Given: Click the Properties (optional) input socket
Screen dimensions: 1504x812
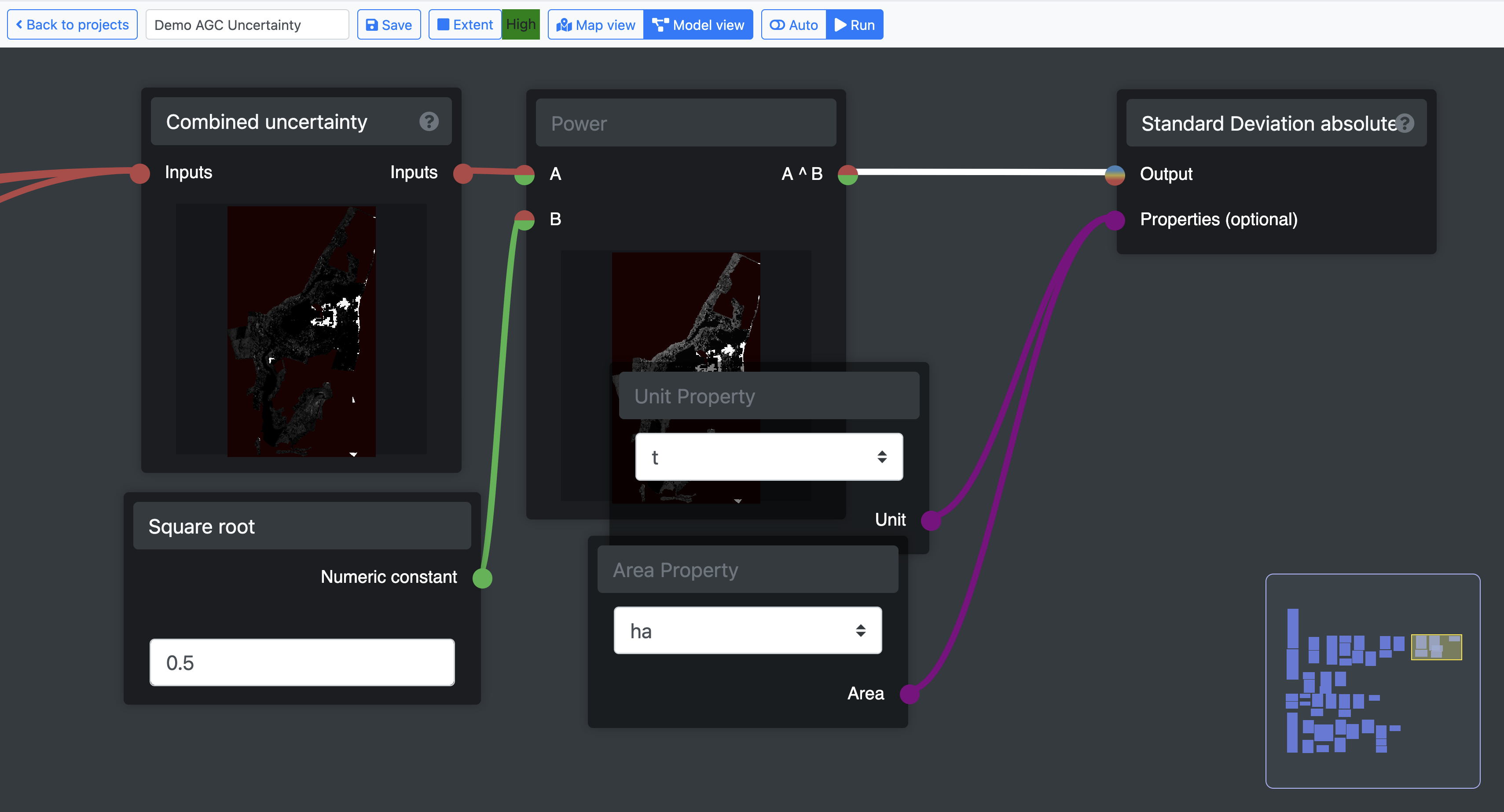Looking at the screenshot, I should [x=1115, y=220].
